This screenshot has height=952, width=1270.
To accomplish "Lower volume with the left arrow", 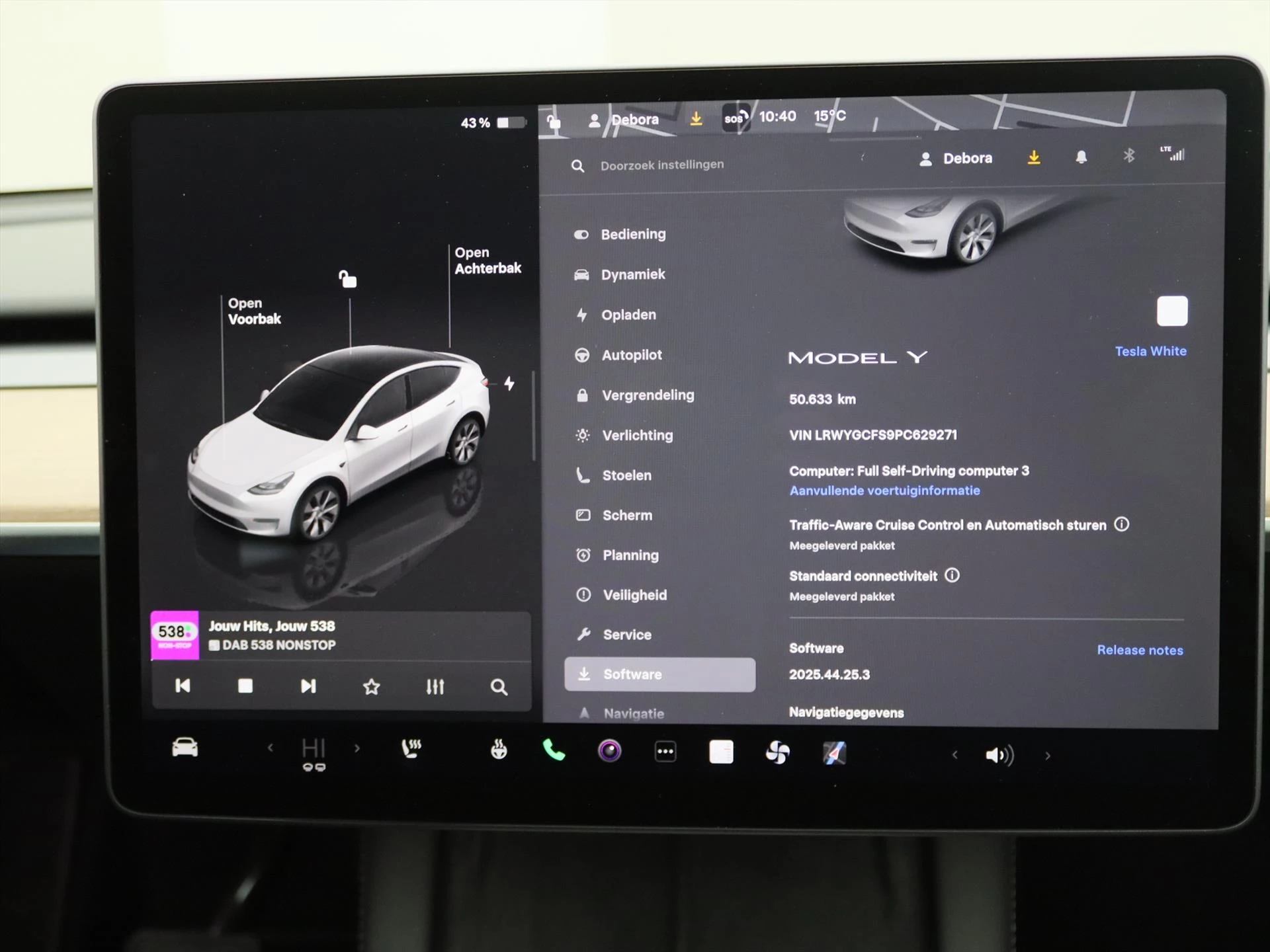I will tap(954, 754).
